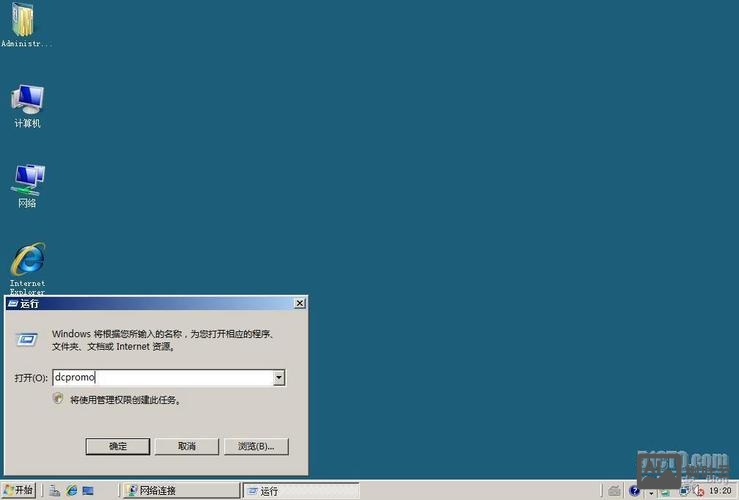This screenshot has width=739, height=500.
Task: Click Server Manager icon in quick launch
Action: click(55, 491)
